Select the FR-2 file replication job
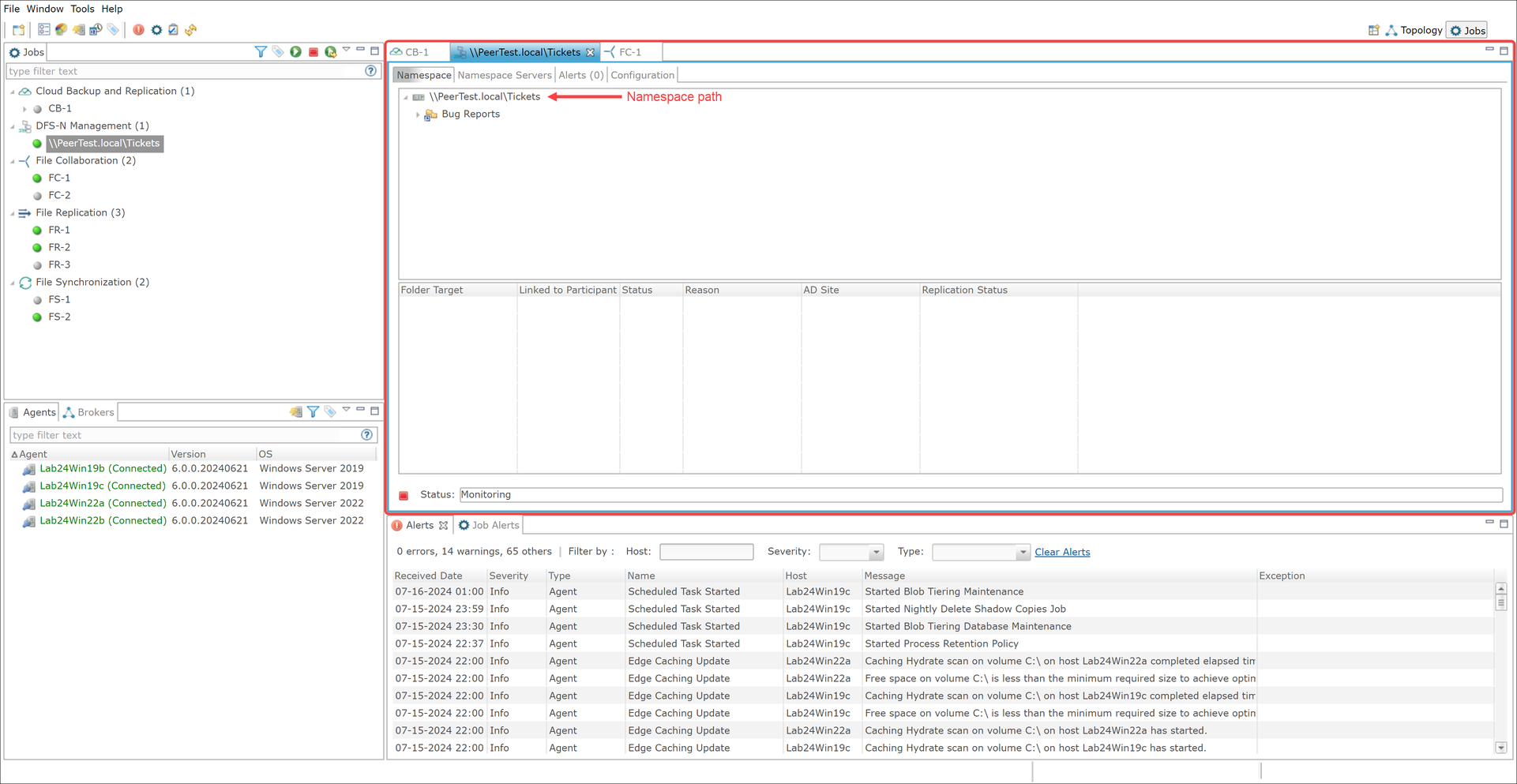This screenshot has height=784, width=1517. point(59,247)
